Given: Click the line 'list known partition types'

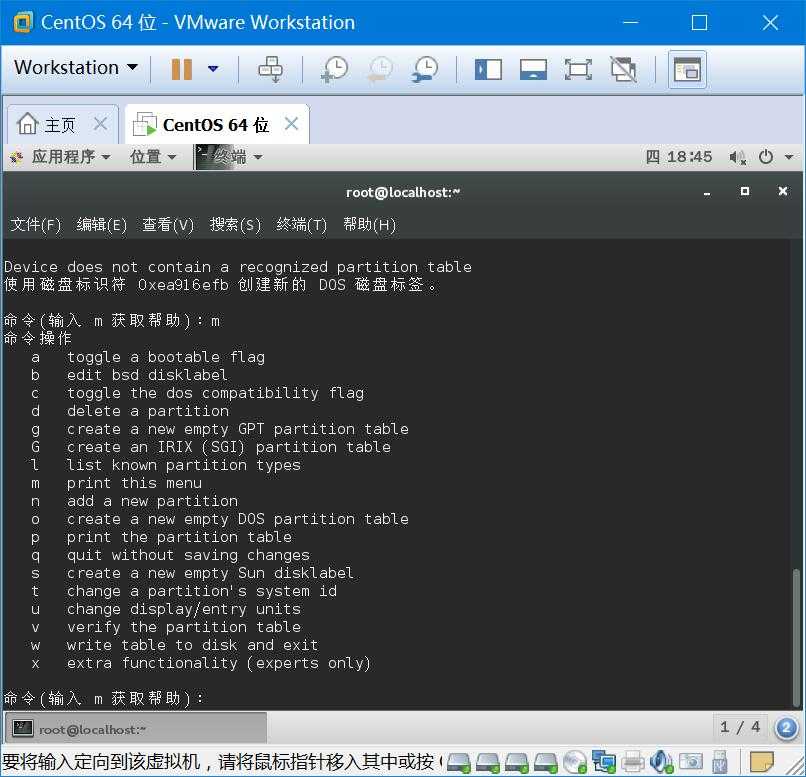Looking at the screenshot, I should coord(184,465).
